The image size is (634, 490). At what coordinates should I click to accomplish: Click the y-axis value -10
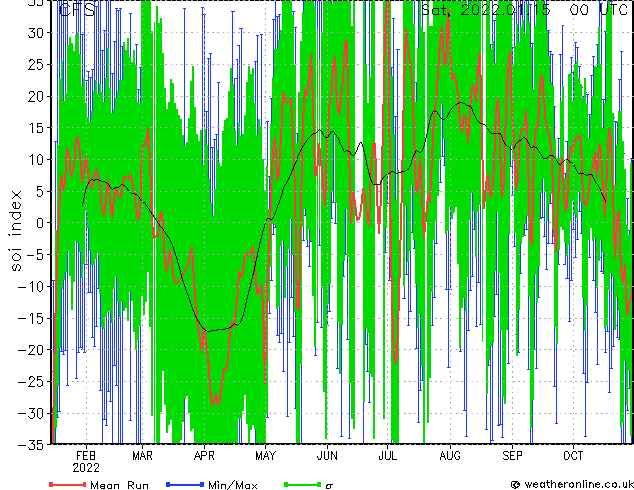pyautogui.click(x=31, y=286)
